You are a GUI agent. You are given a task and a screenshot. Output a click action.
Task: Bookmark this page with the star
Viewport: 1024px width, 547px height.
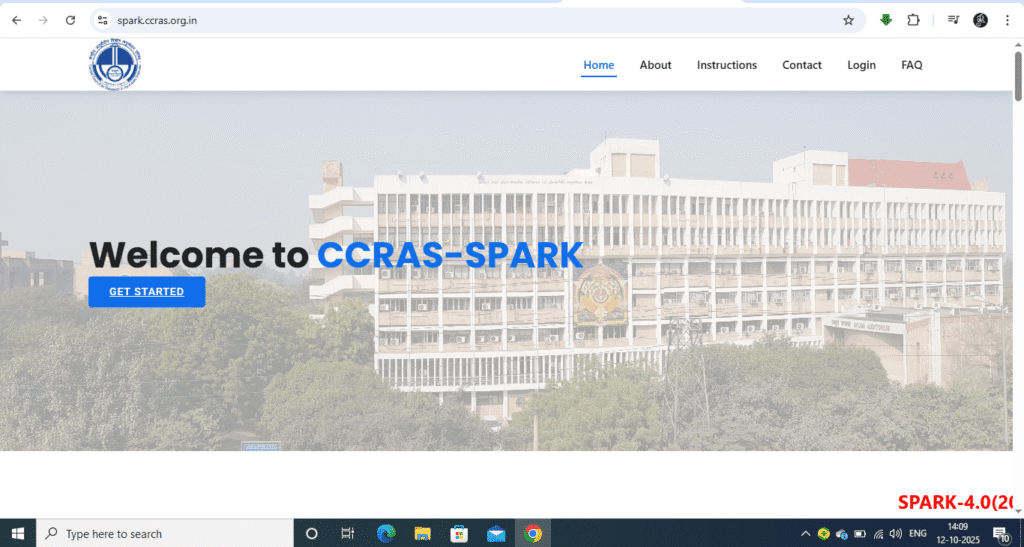click(x=848, y=20)
